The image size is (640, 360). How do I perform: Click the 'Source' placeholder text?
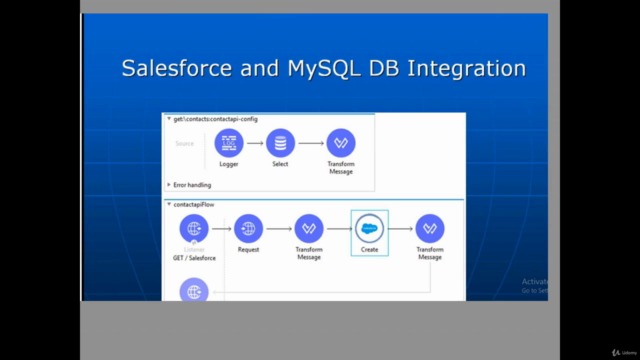184,143
